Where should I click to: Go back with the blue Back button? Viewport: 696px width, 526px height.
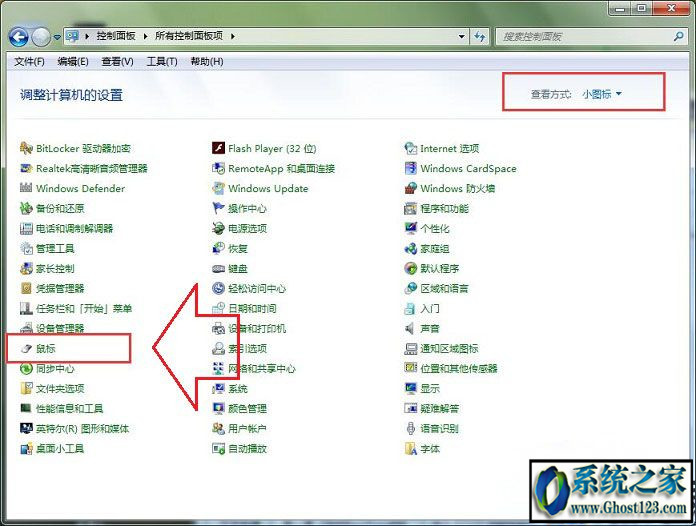click(x=19, y=37)
